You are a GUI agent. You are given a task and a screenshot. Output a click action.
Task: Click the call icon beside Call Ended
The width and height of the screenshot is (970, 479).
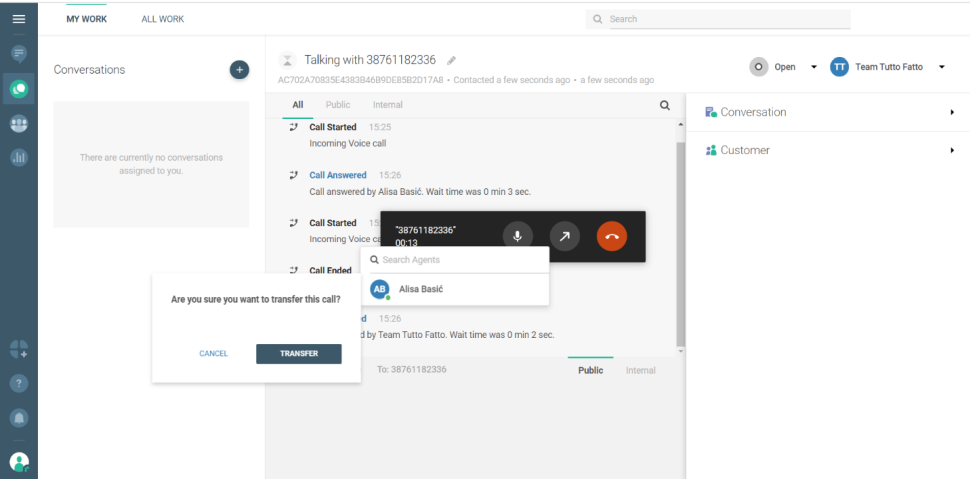point(294,270)
